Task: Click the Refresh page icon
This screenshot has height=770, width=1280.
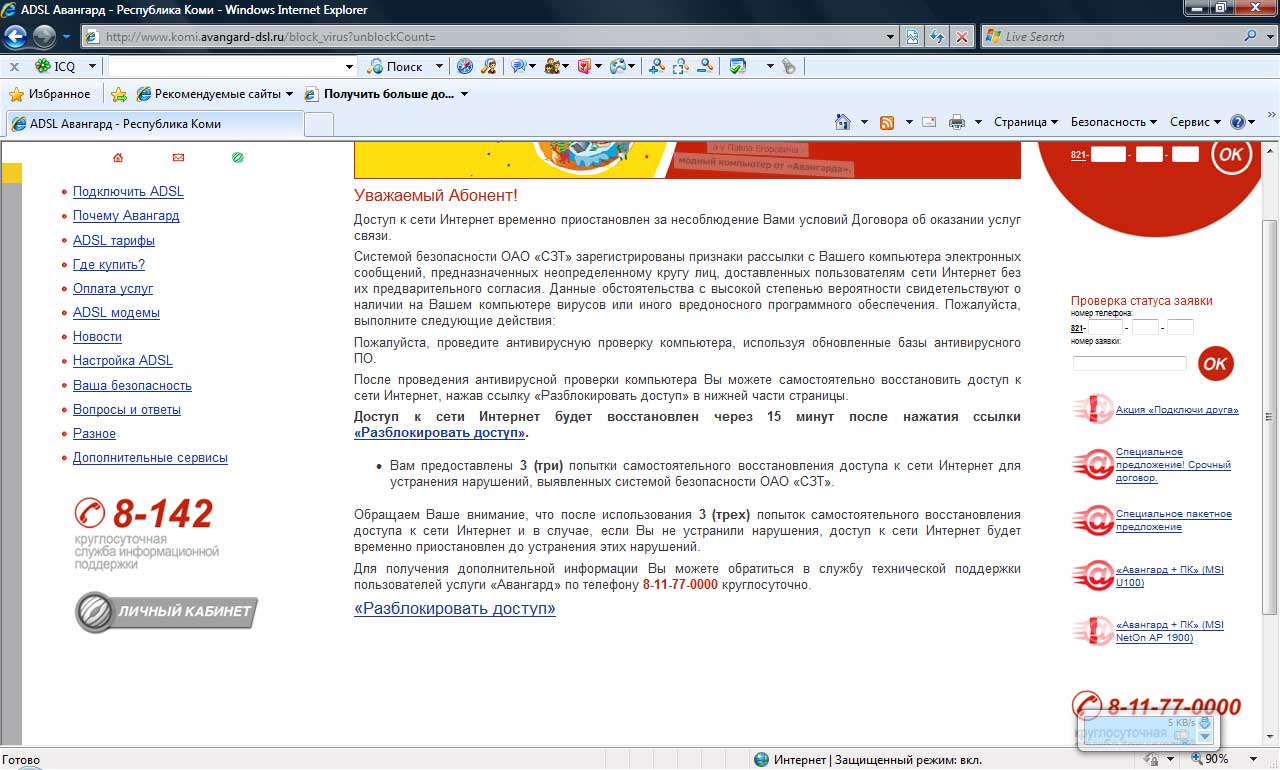Action: [937, 37]
